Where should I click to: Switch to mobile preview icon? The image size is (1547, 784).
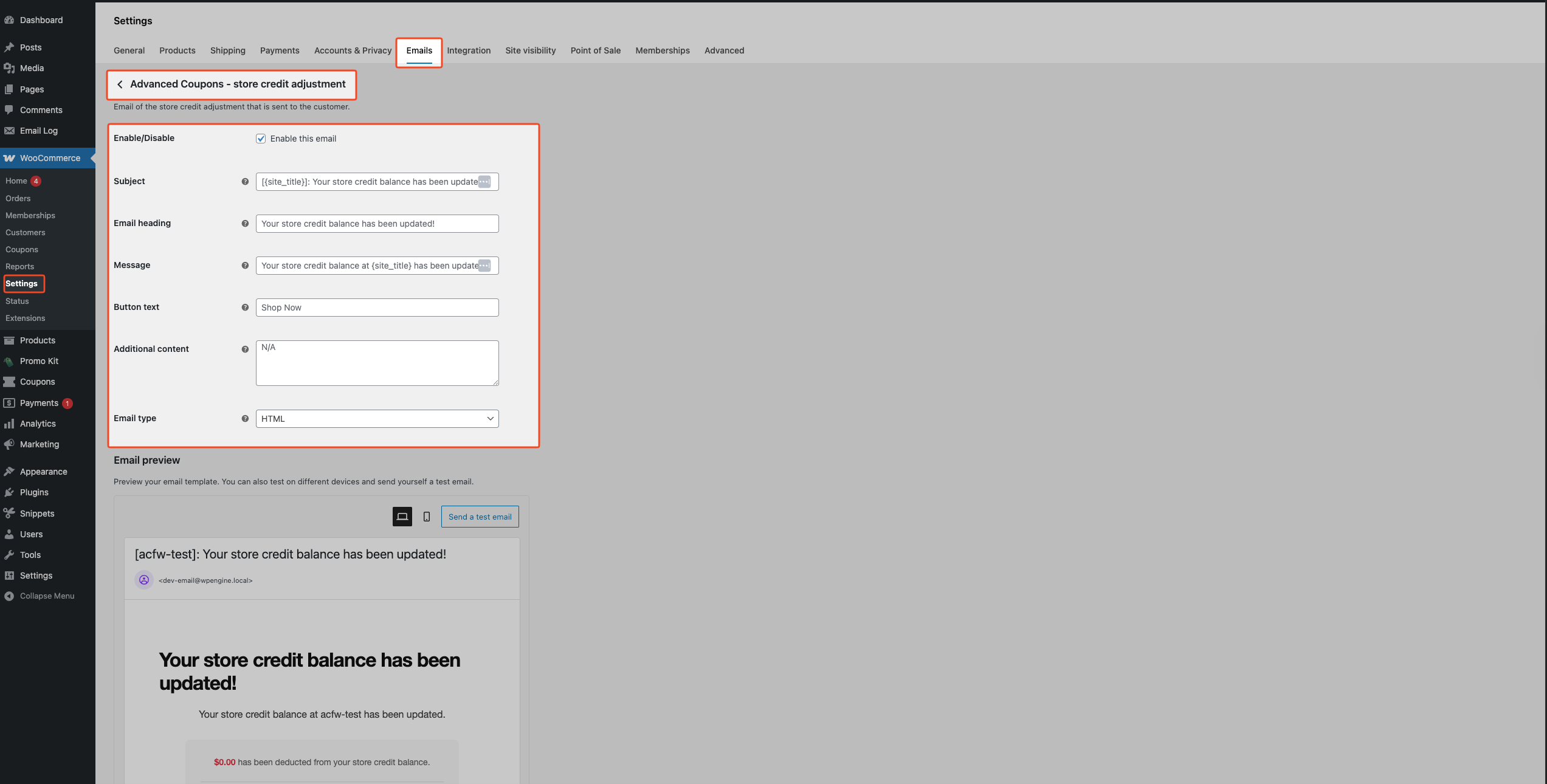427,517
